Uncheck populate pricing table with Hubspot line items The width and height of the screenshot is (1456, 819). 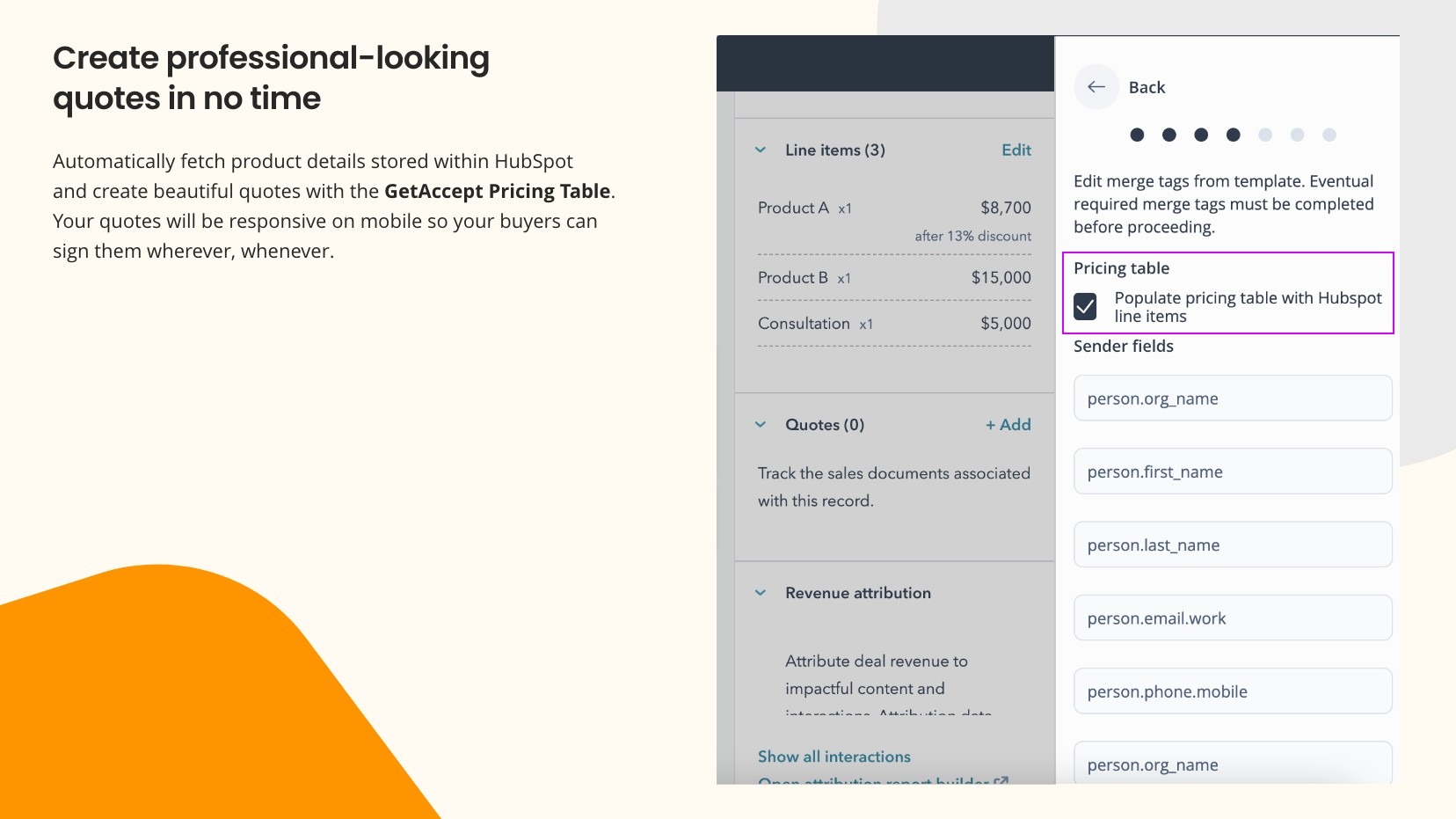pyautogui.click(x=1087, y=307)
